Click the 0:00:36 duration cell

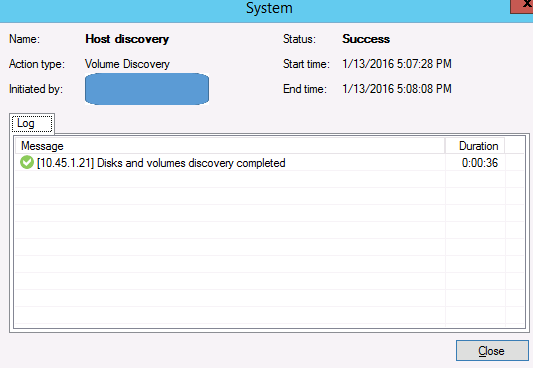click(480, 163)
